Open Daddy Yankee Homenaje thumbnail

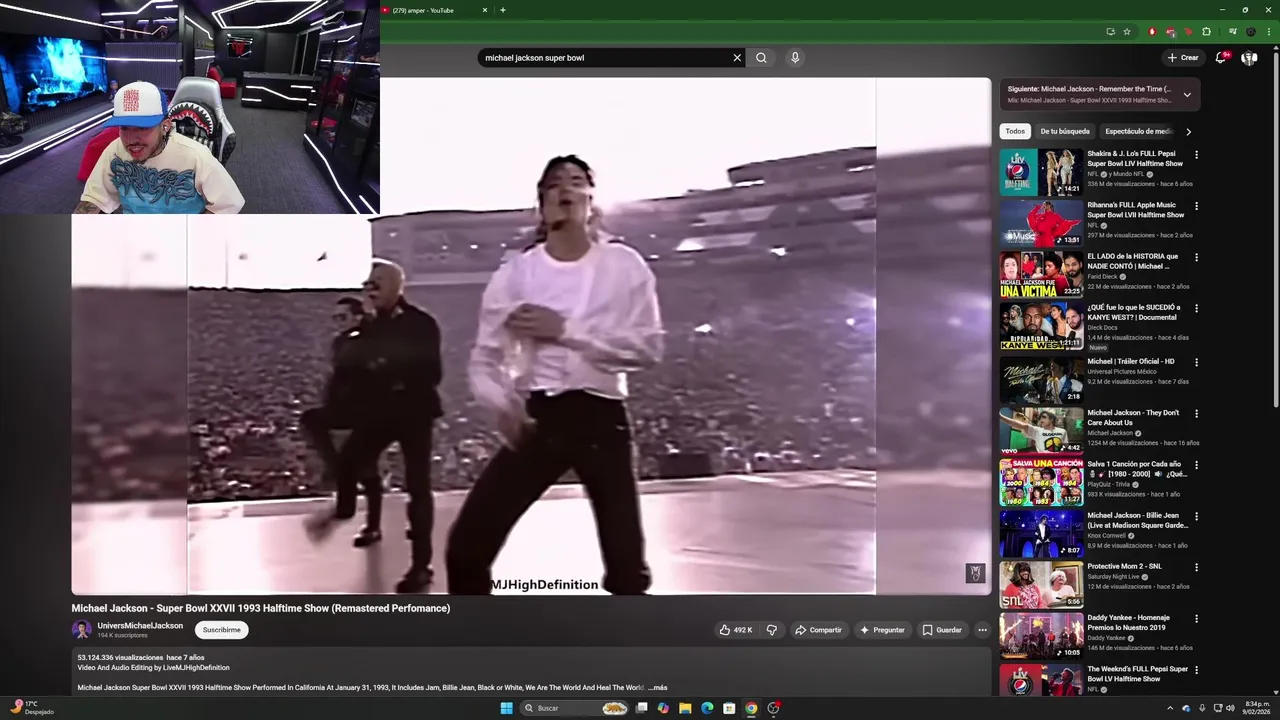tap(1041, 635)
